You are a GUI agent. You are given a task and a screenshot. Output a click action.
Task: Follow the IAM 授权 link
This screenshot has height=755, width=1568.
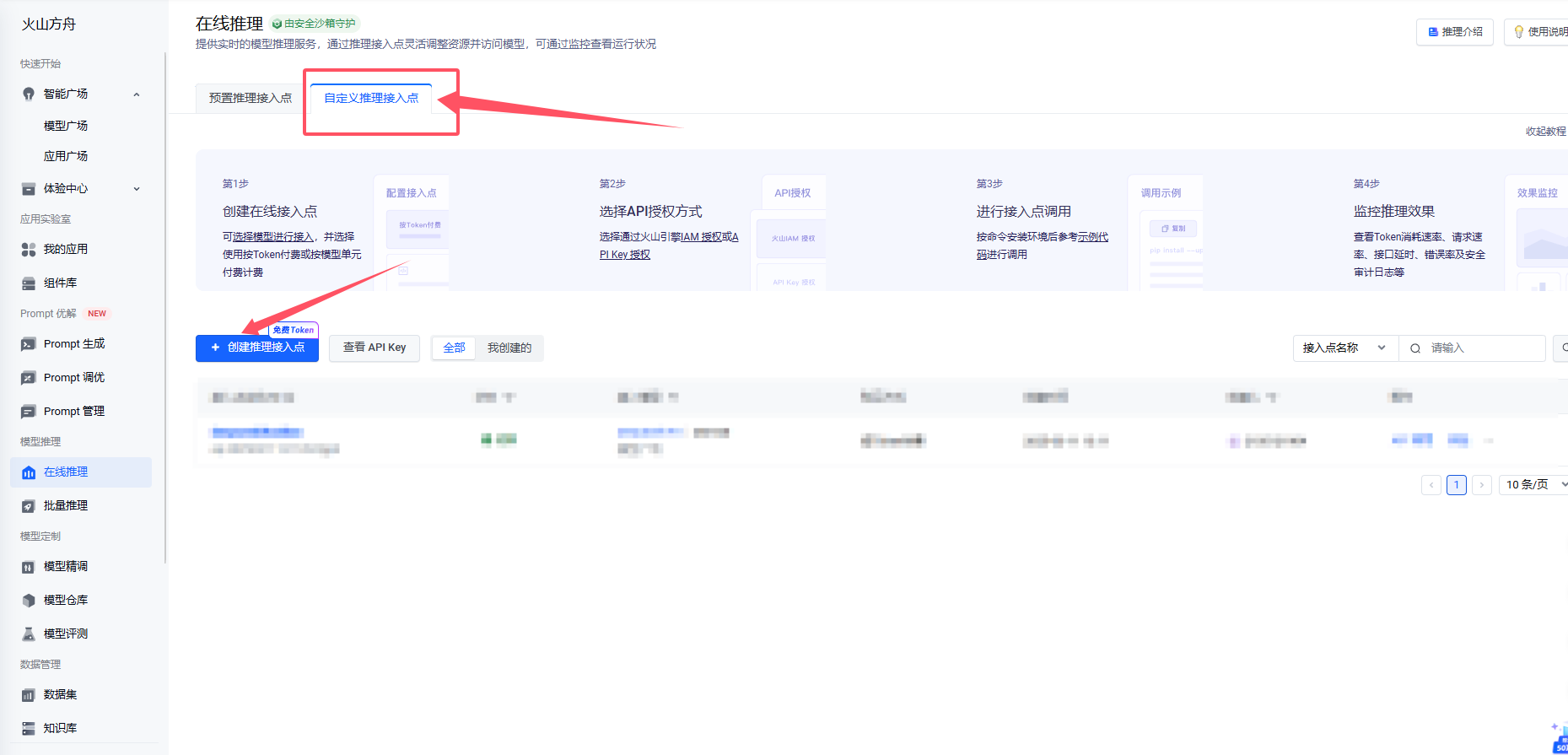pos(702,237)
